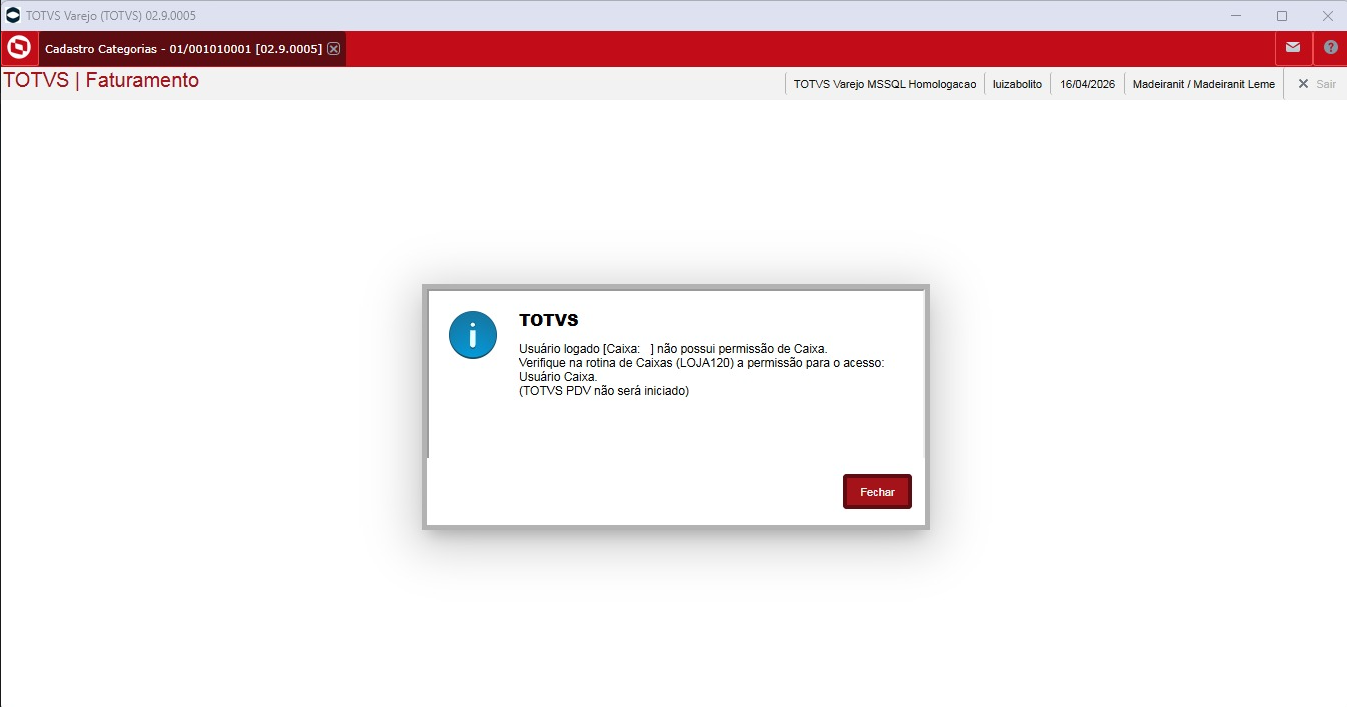Click the TOTVS | Faturamento module title
Image resolution: width=1347 pixels, height=707 pixels.
point(101,81)
